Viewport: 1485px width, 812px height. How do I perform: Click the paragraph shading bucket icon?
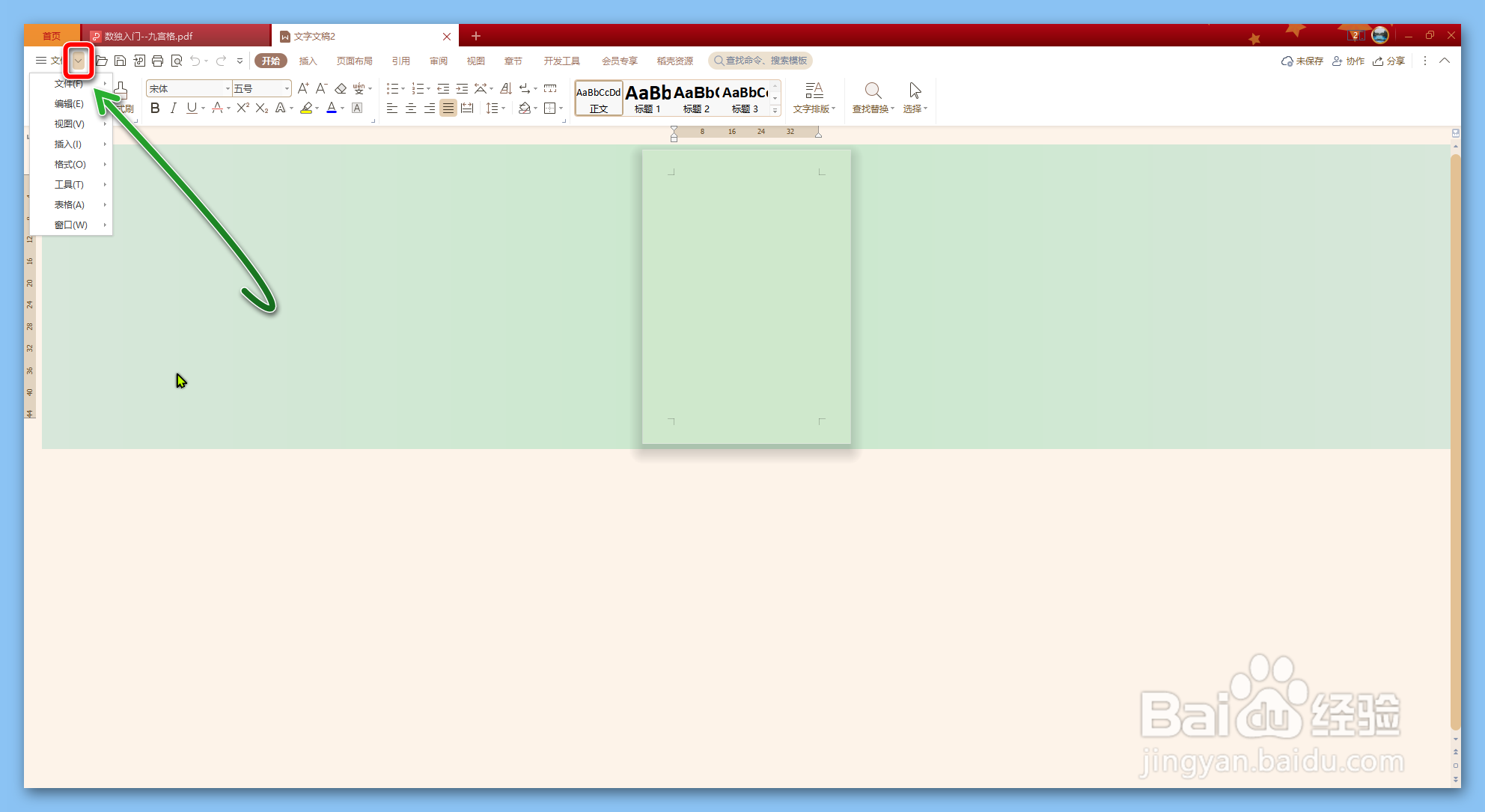click(x=525, y=109)
